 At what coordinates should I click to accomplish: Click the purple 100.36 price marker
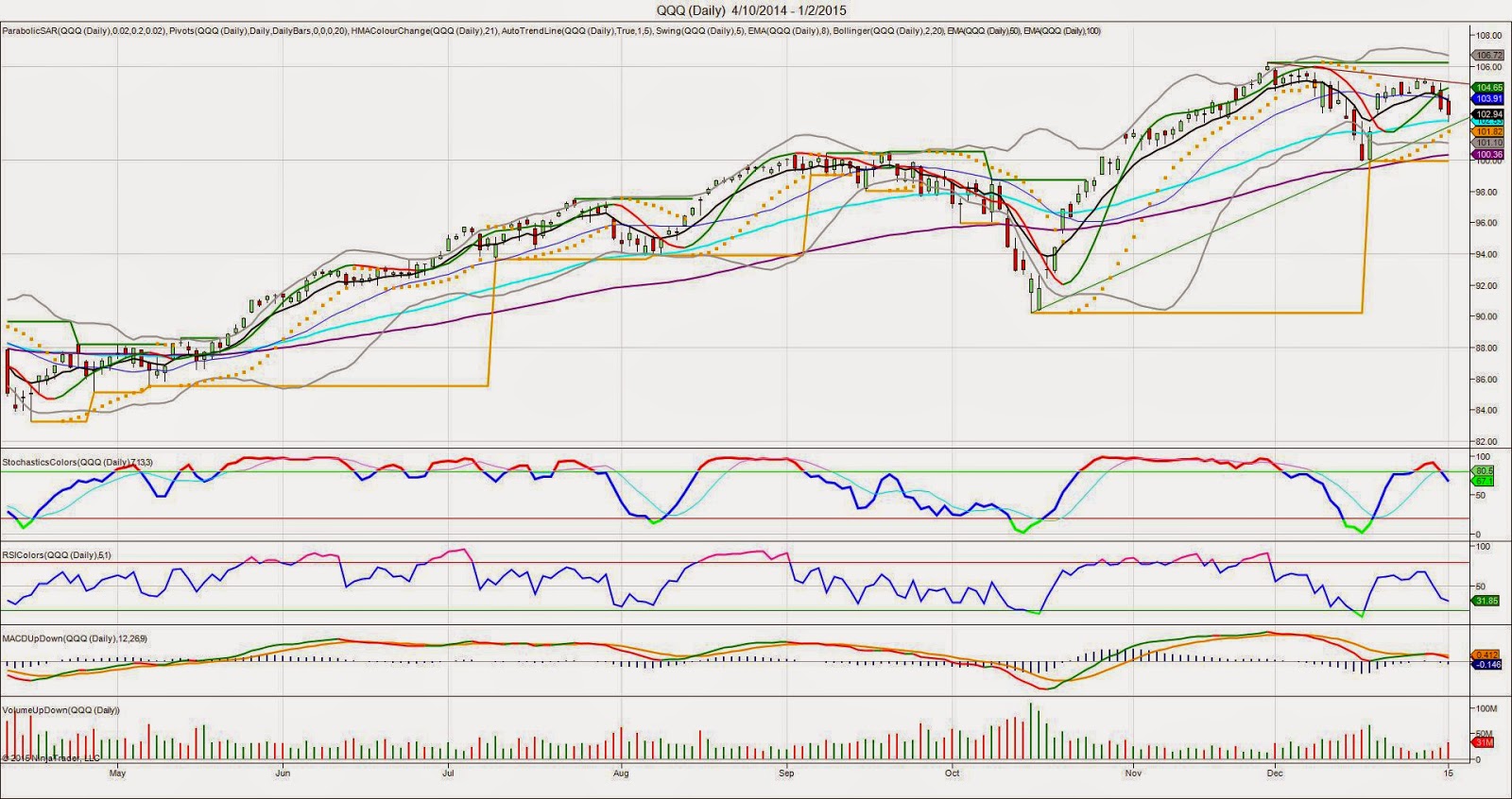click(x=1488, y=155)
